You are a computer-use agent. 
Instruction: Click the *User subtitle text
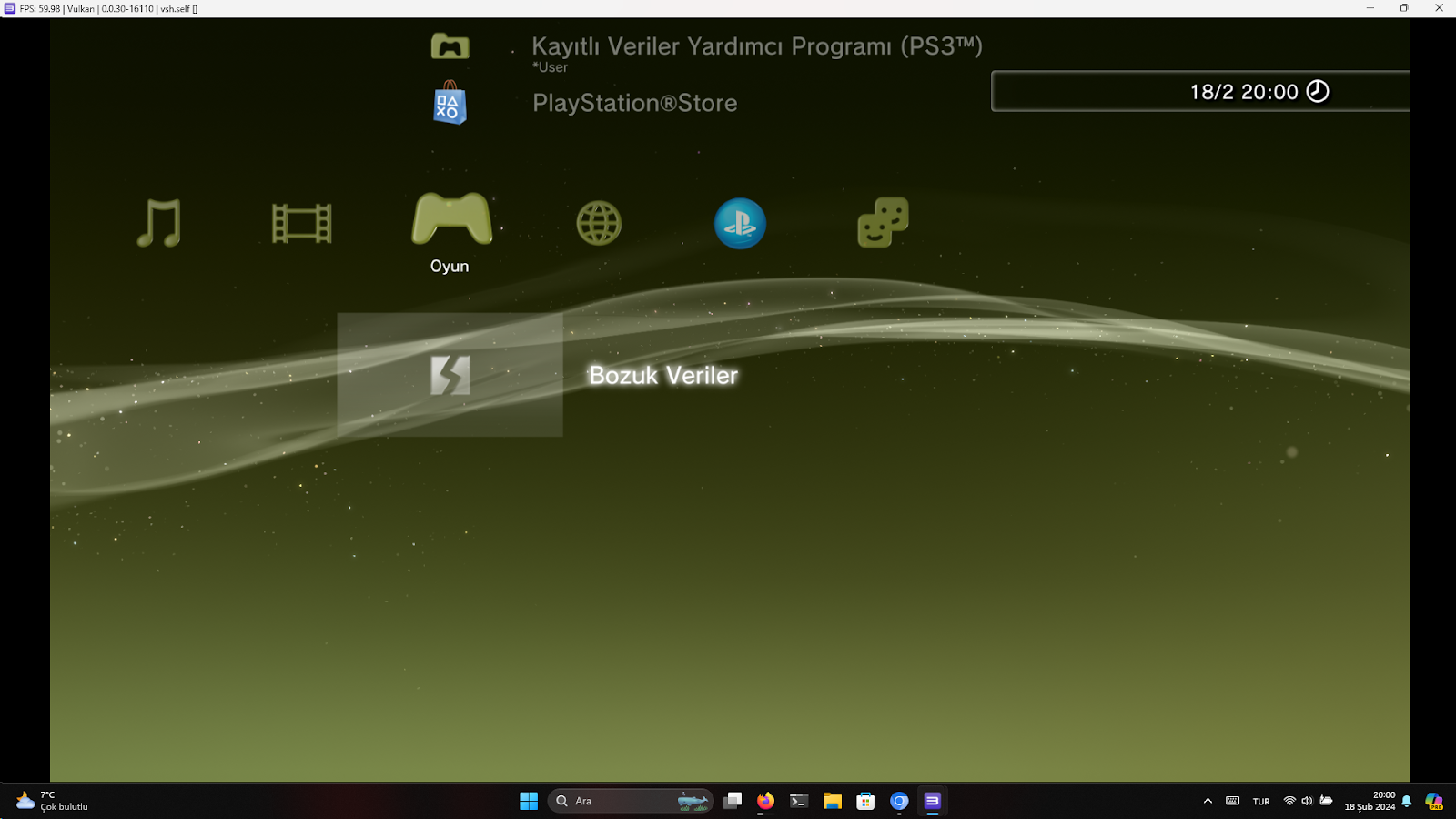click(x=551, y=67)
